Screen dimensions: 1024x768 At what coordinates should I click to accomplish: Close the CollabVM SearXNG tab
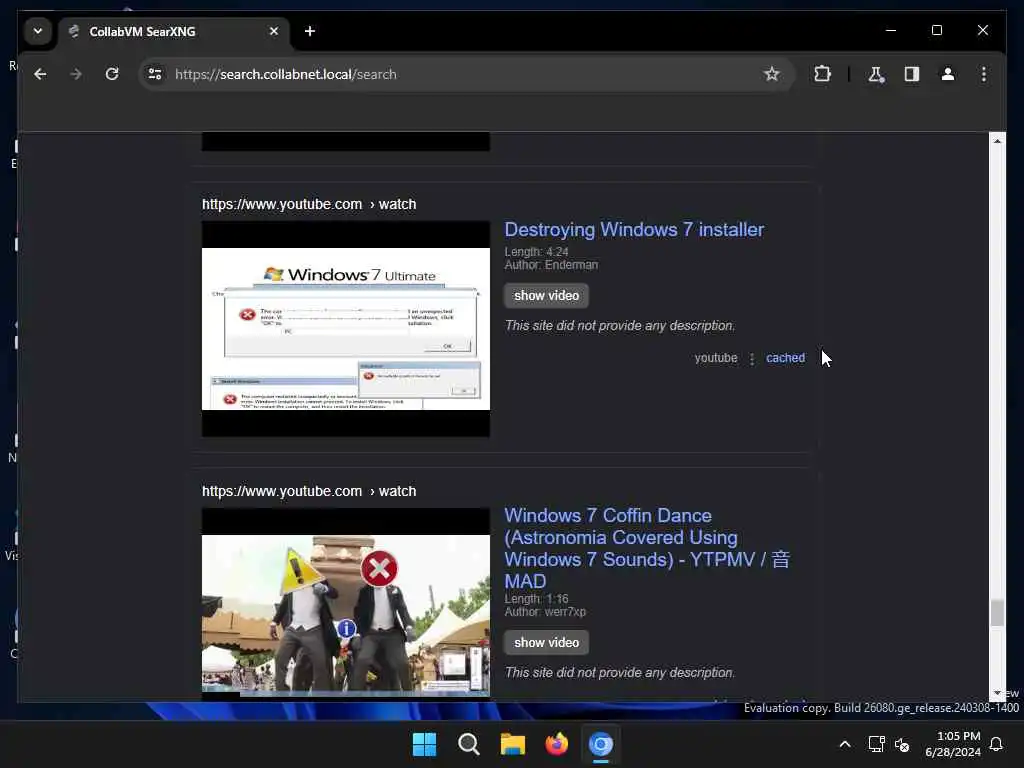click(x=274, y=31)
